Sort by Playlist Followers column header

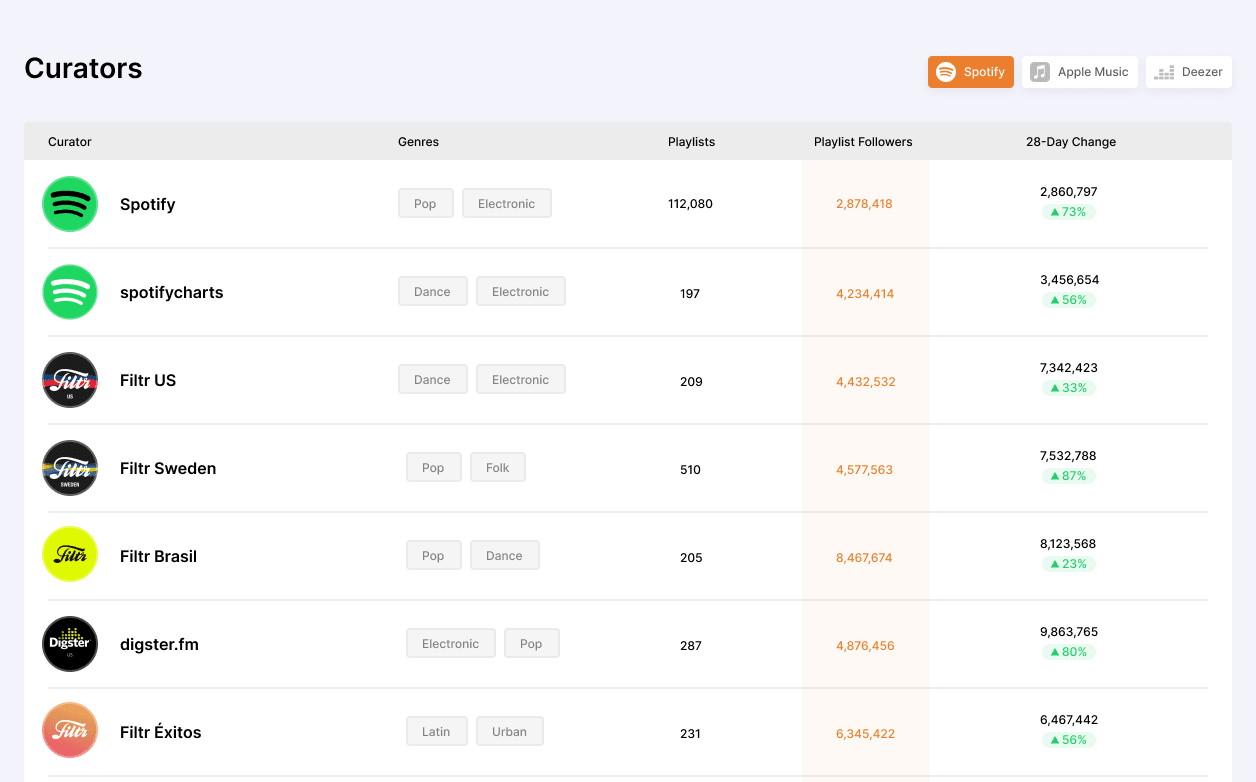click(863, 142)
